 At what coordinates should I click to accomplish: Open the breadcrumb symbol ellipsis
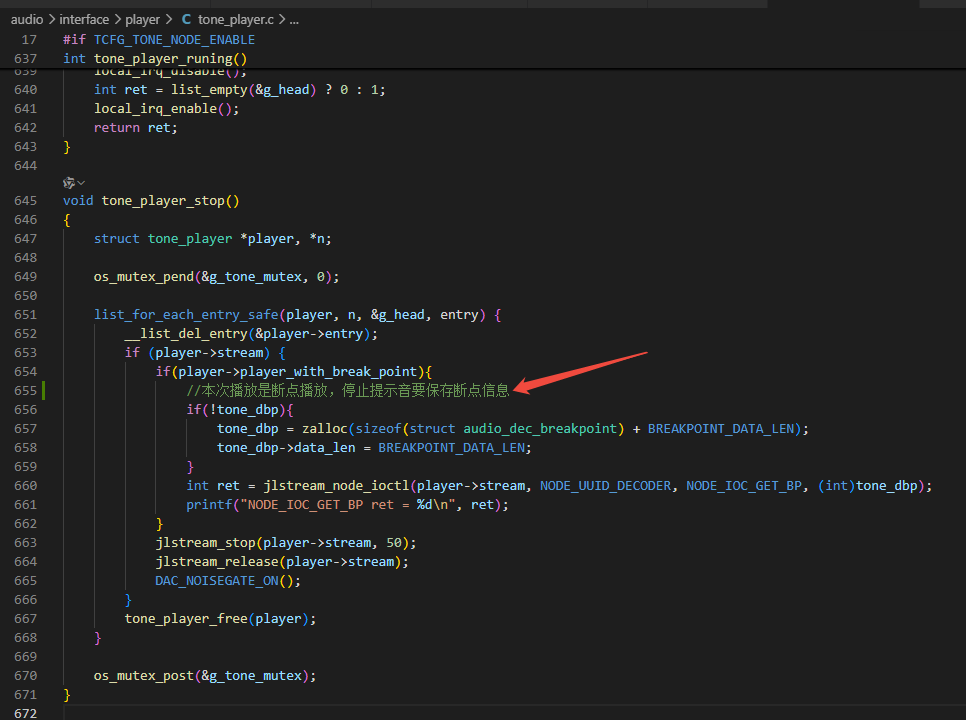tap(294, 20)
